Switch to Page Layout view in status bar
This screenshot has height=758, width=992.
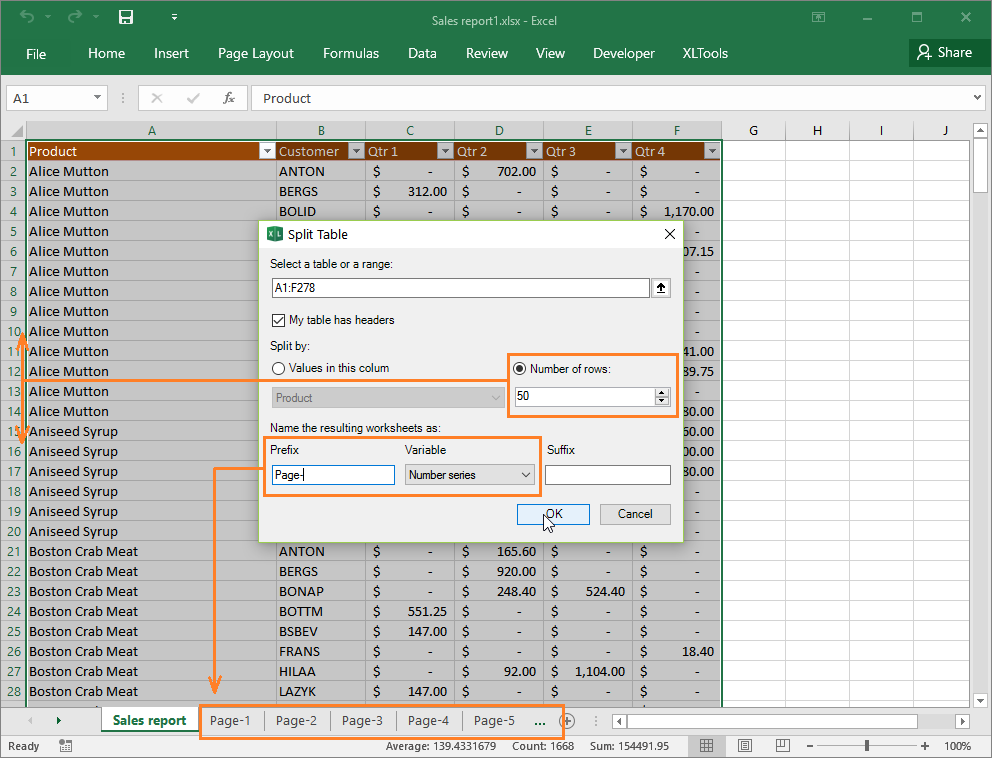tap(745, 745)
